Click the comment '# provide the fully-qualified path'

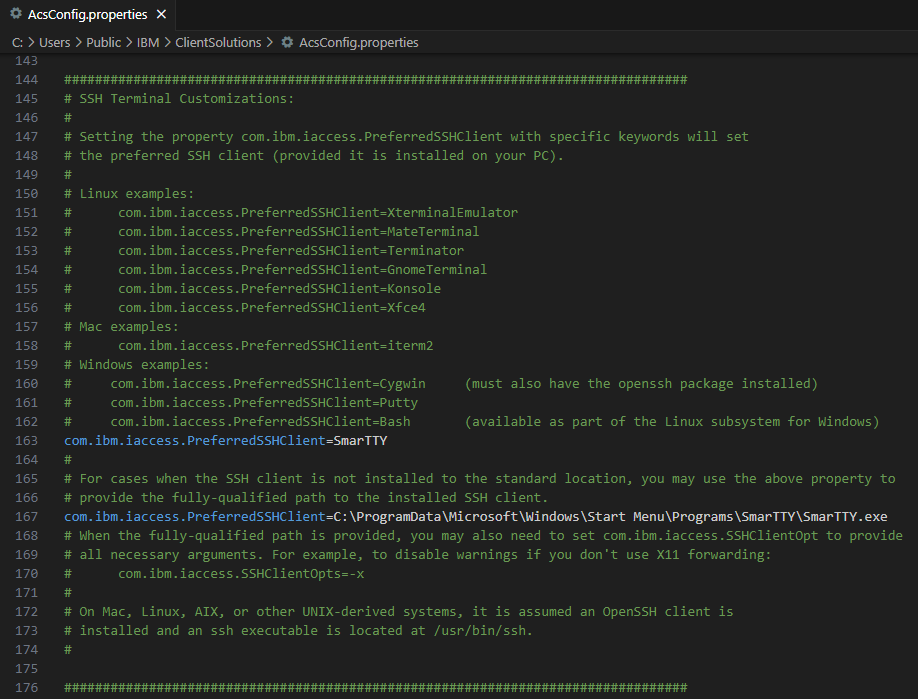(x=306, y=498)
